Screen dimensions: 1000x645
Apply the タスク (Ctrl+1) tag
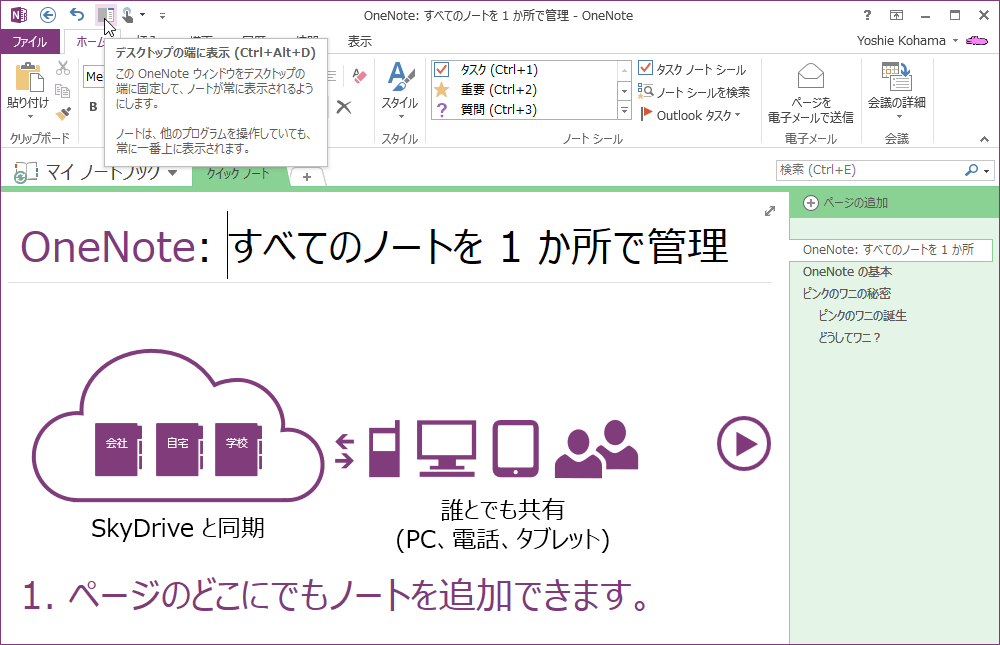tap(522, 70)
